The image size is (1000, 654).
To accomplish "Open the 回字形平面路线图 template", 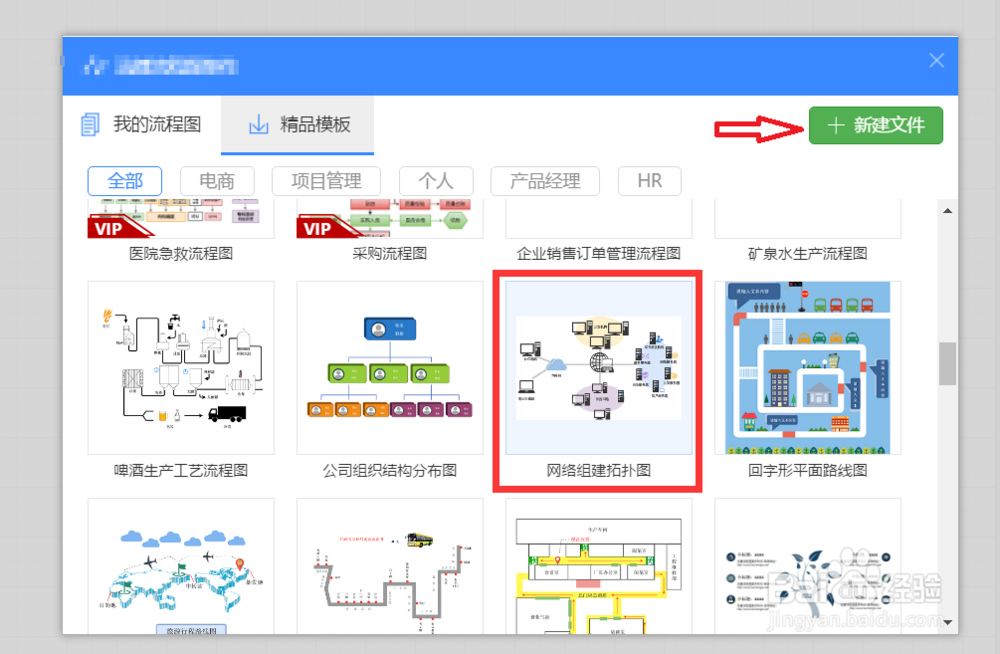I will point(807,368).
